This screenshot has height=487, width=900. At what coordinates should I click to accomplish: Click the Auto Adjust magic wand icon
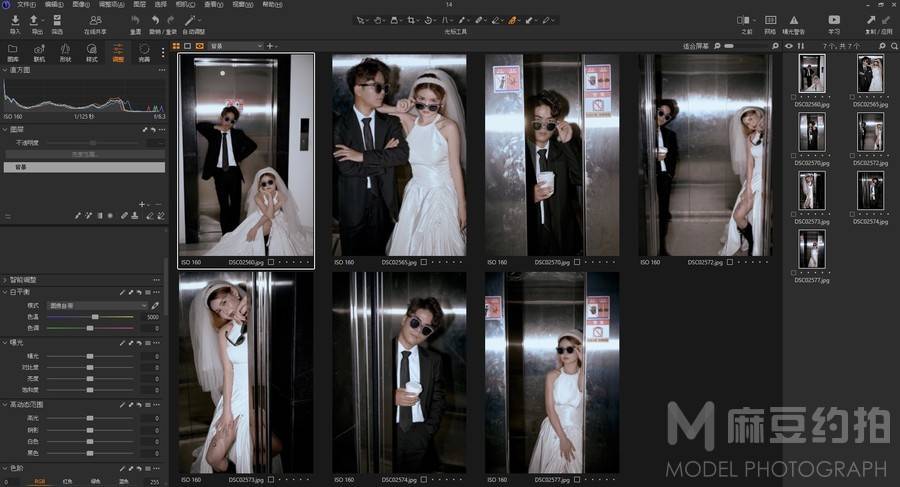point(190,20)
